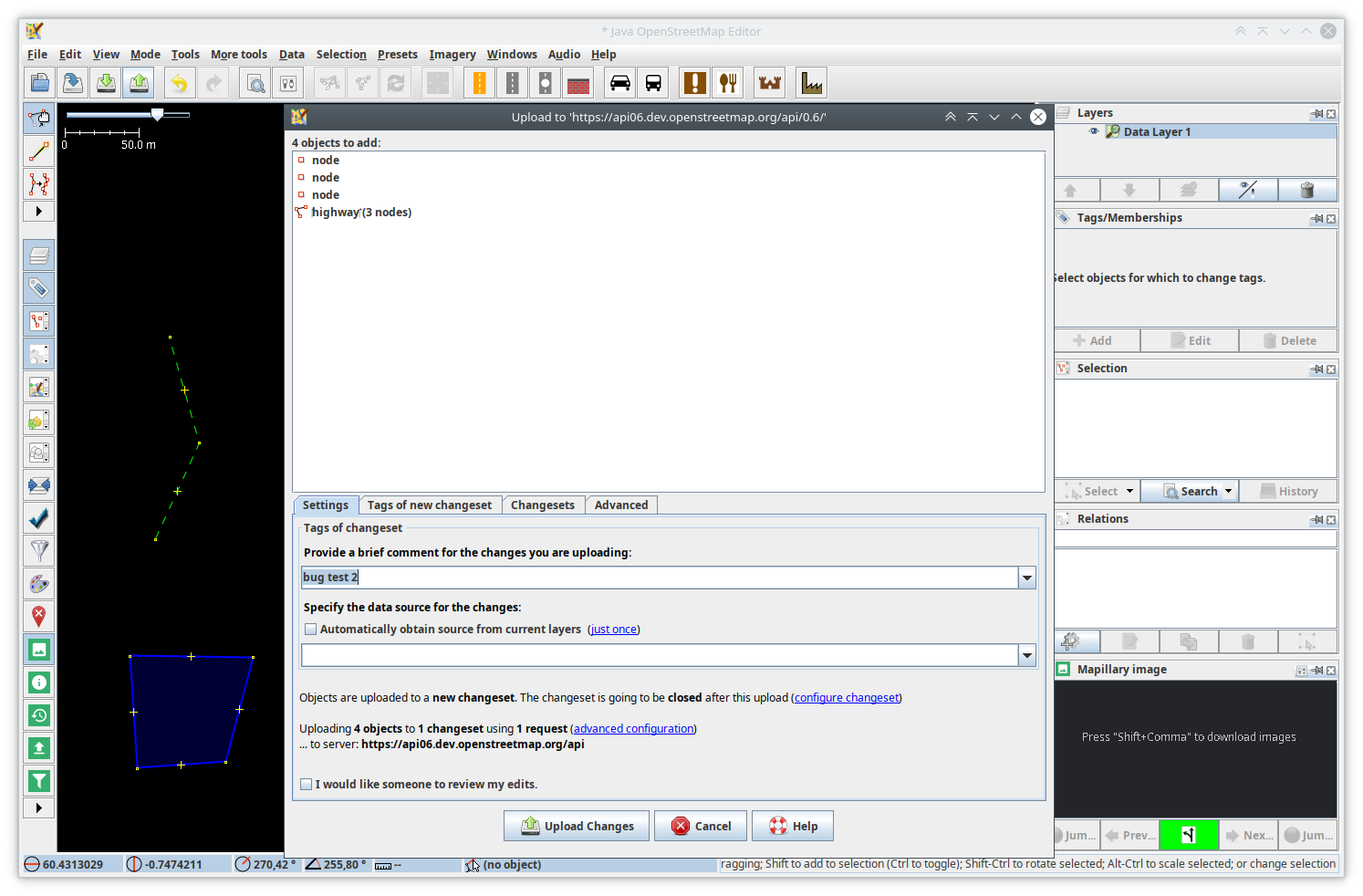Click the bus preset icon
The height and width of the screenshot is (896, 1363).
pos(653,84)
